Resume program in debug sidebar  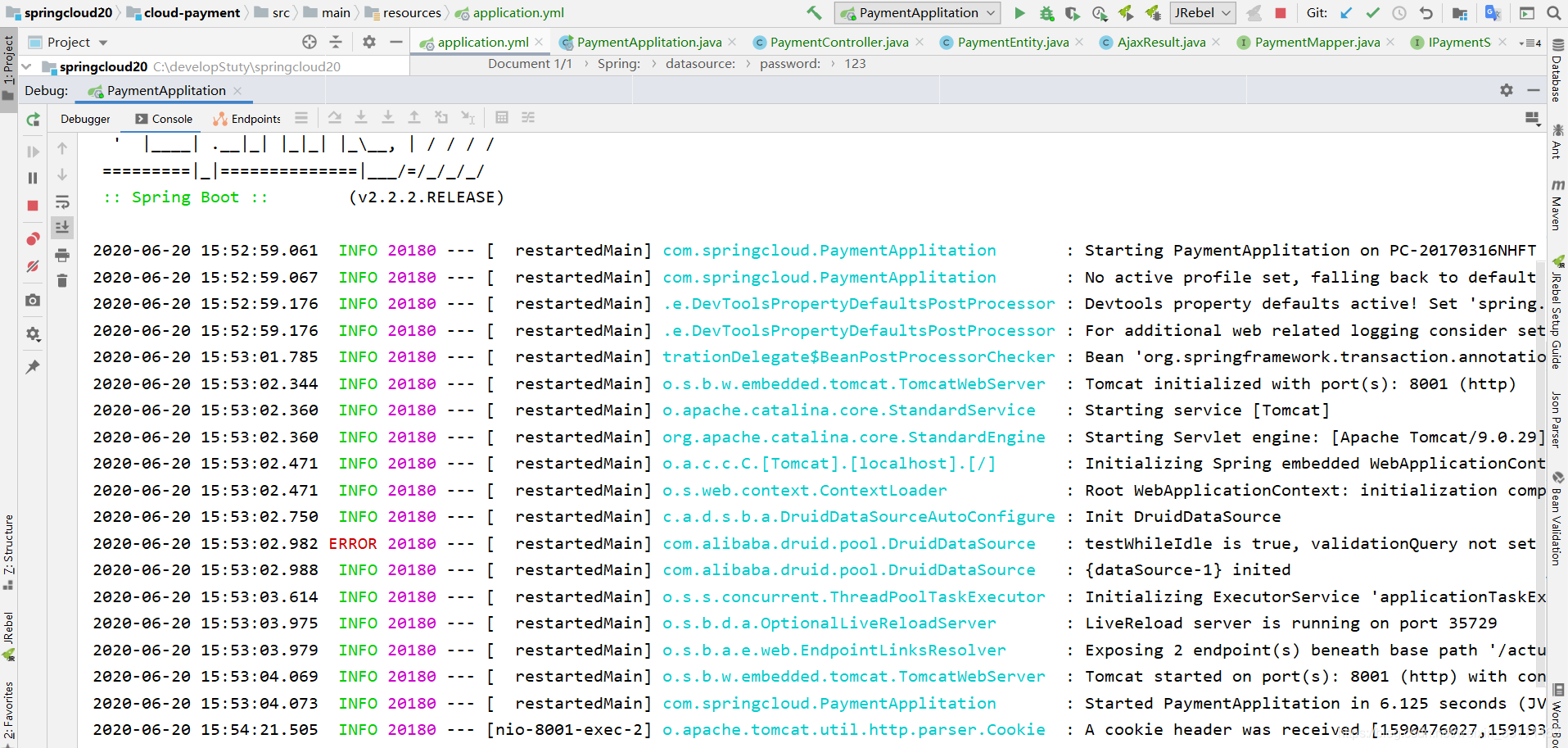[x=33, y=152]
